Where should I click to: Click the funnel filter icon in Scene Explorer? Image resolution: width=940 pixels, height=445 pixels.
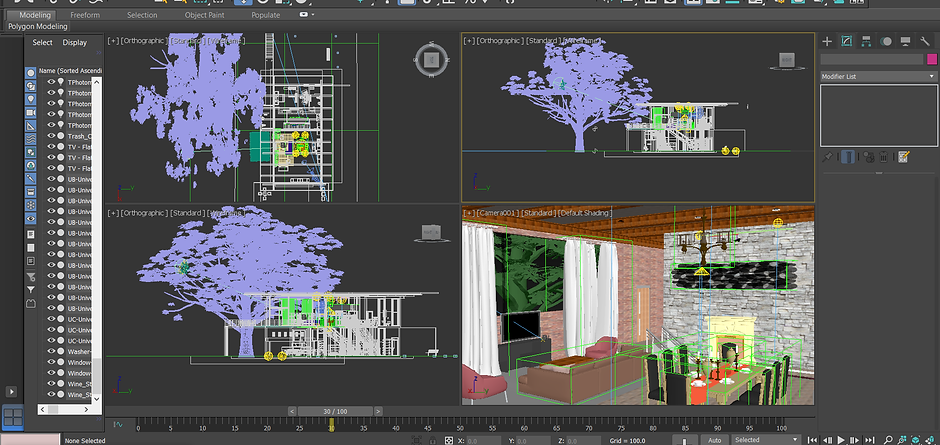point(31,290)
